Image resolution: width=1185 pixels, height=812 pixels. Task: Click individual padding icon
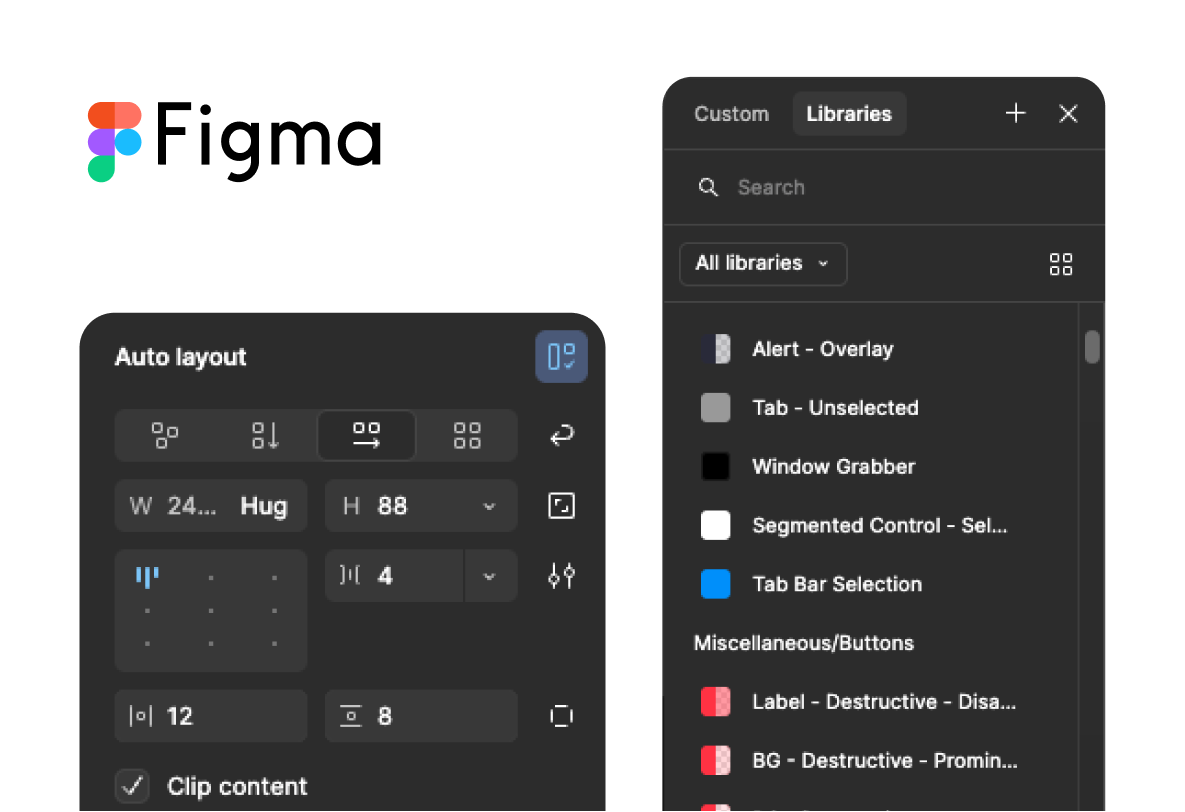(x=562, y=716)
